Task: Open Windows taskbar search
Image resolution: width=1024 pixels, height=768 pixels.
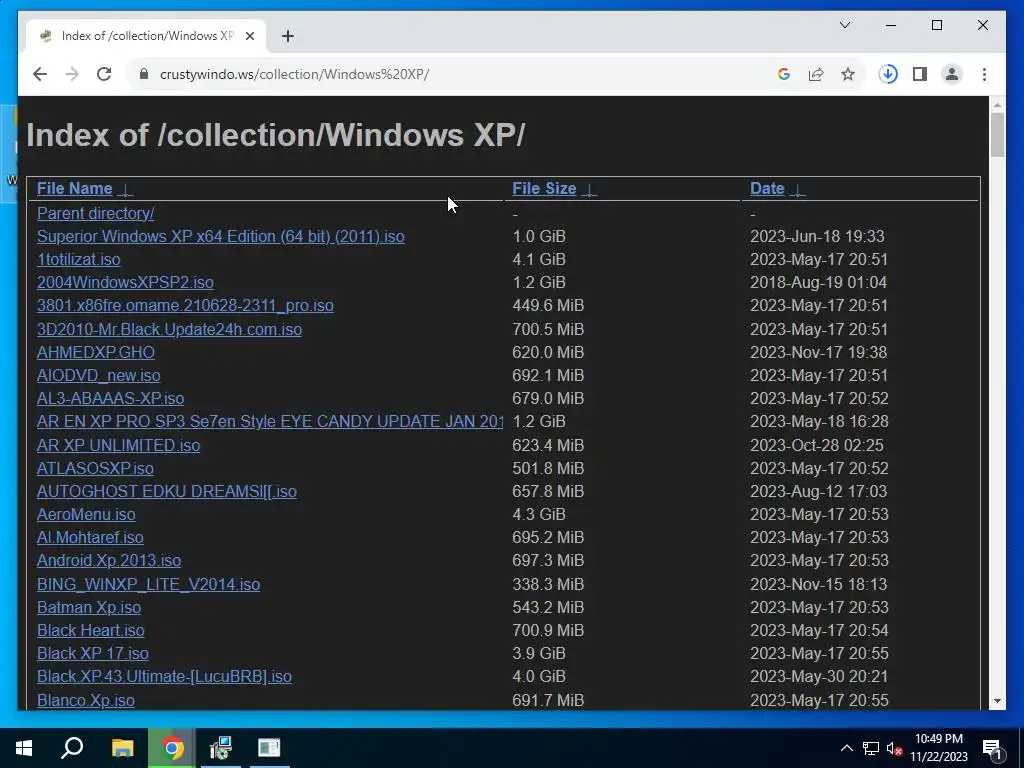Action: pyautogui.click(x=72, y=748)
